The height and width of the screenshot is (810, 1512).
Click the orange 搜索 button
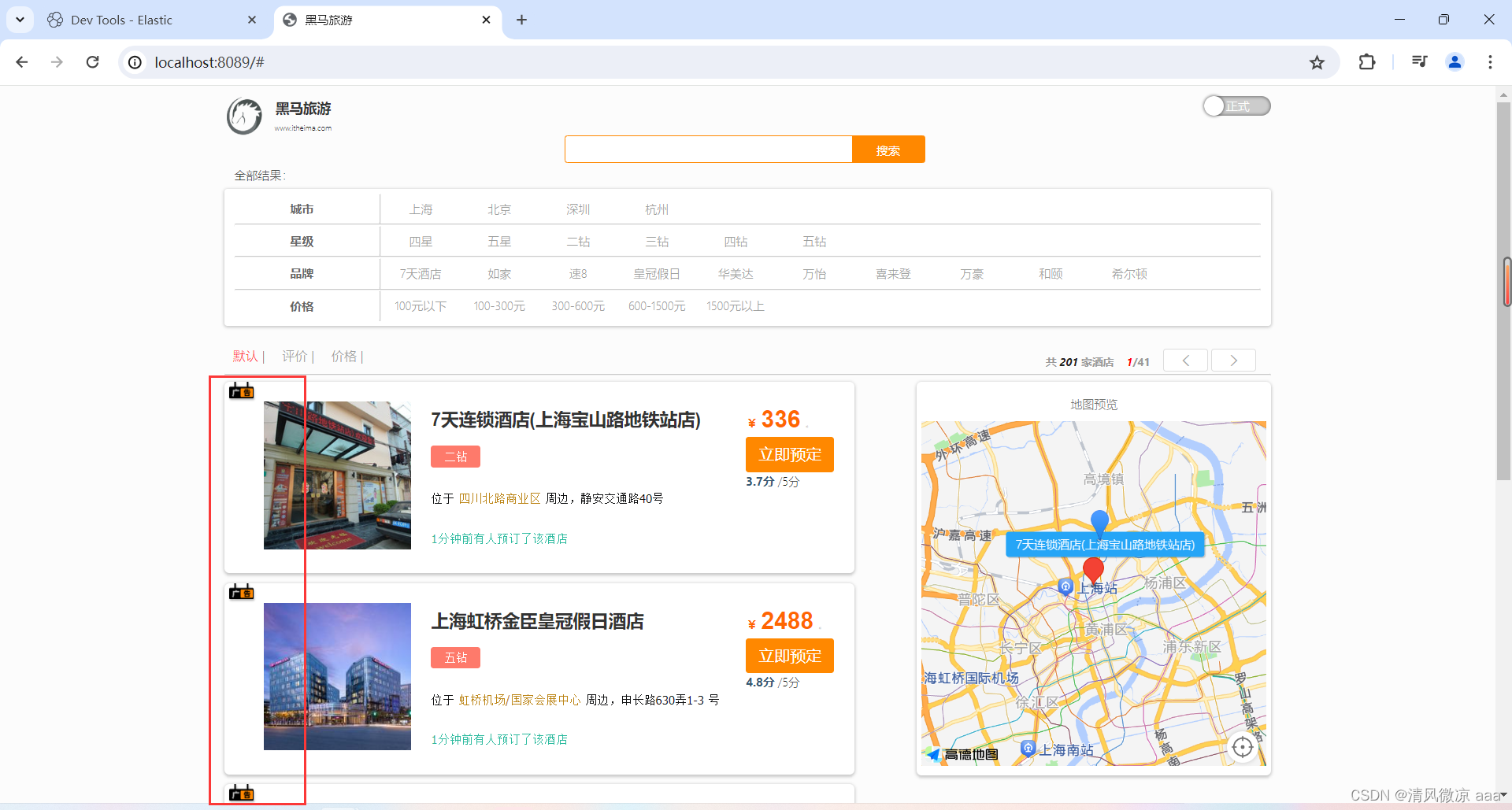pos(888,149)
